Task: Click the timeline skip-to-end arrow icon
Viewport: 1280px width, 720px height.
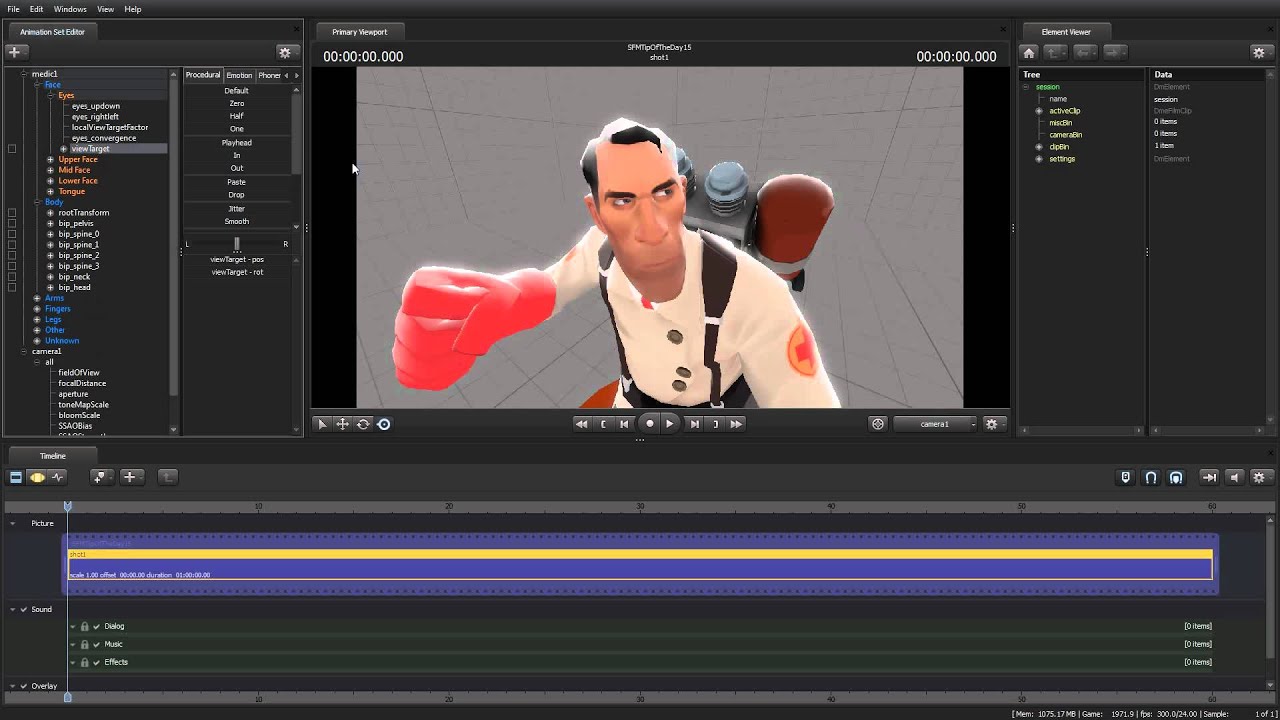Action: point(1209,477)
